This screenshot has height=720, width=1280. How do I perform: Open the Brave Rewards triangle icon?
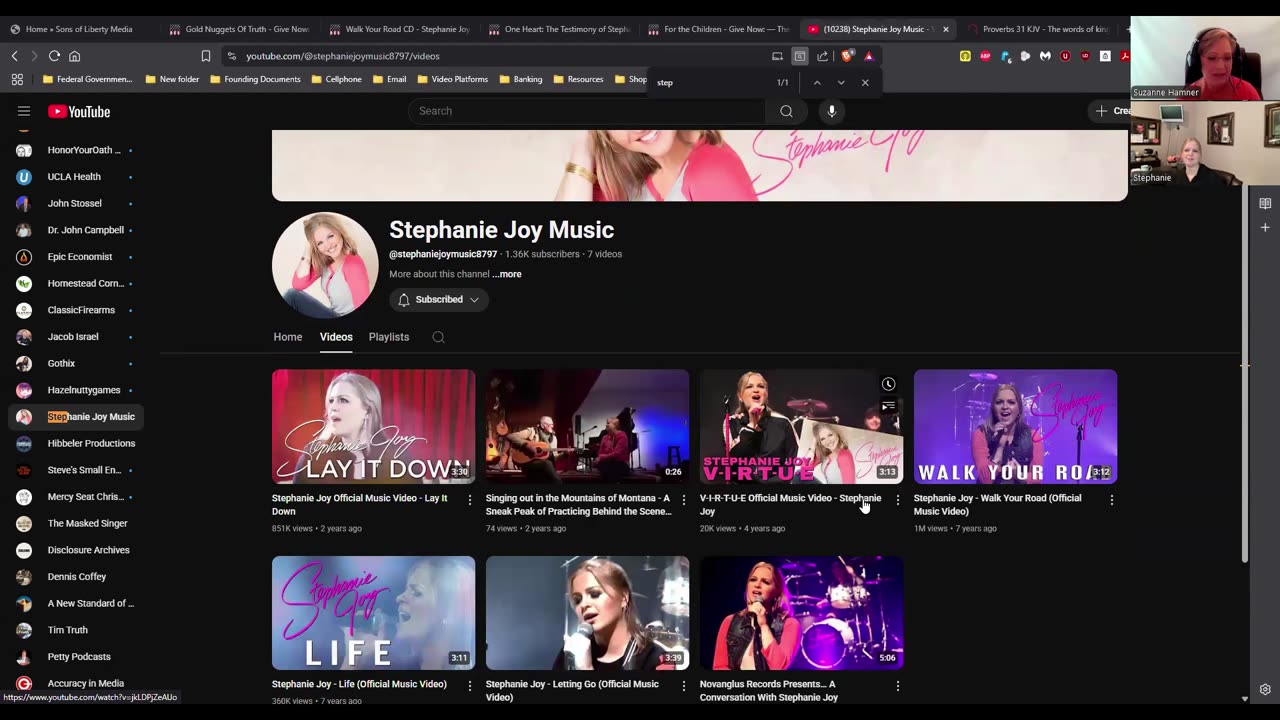(868, 56)
